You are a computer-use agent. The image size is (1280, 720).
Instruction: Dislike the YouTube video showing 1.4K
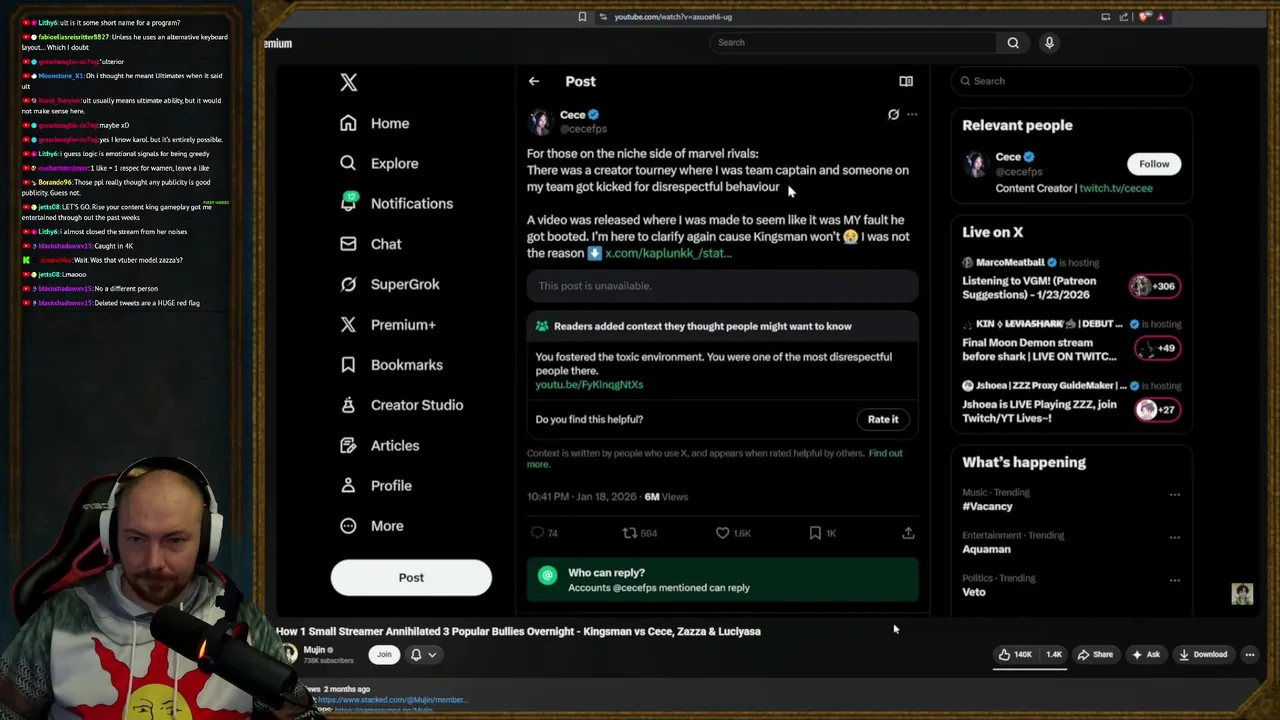pos(1053,655)
